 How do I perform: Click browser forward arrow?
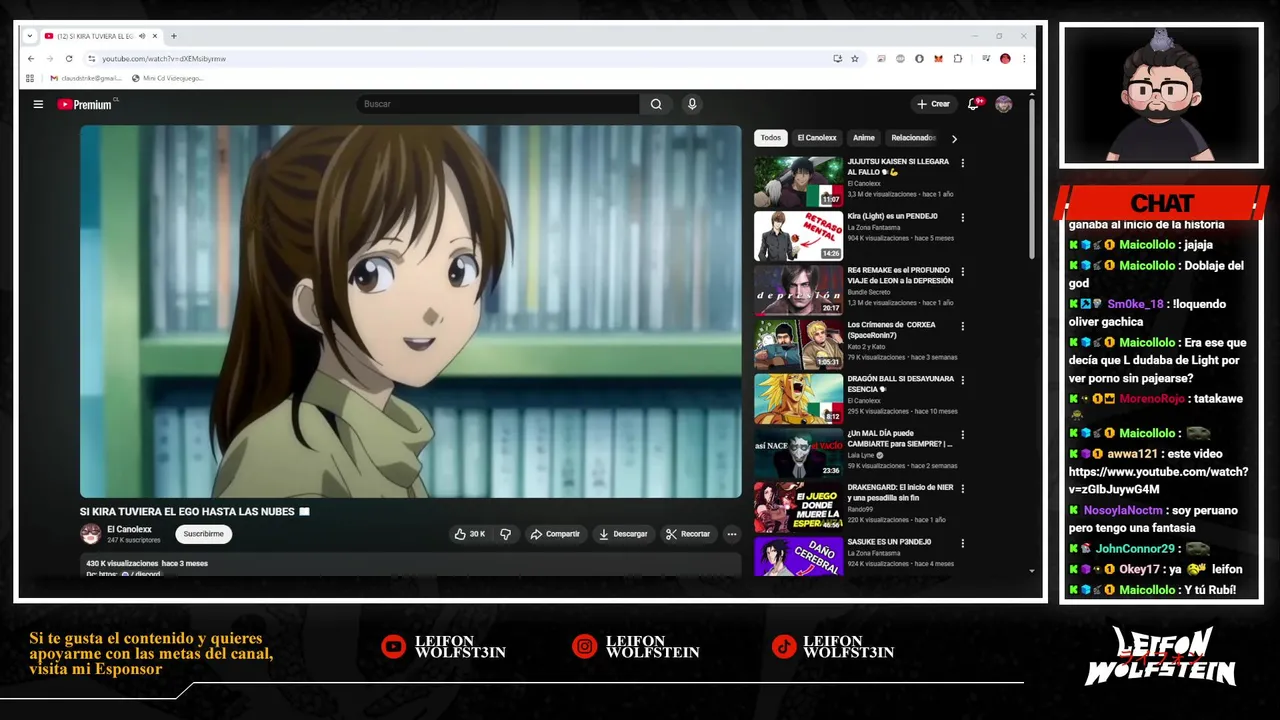coord(49,59)
